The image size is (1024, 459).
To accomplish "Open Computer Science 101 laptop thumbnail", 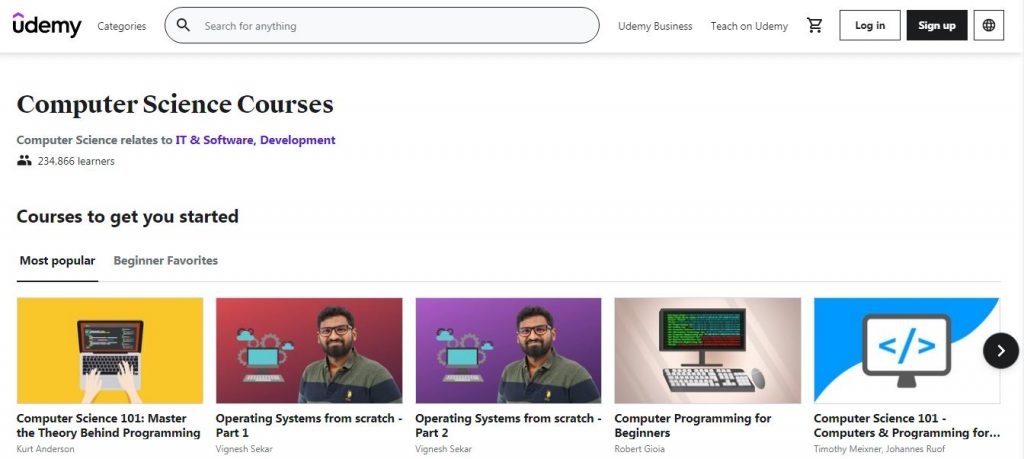I will point(110,350).
